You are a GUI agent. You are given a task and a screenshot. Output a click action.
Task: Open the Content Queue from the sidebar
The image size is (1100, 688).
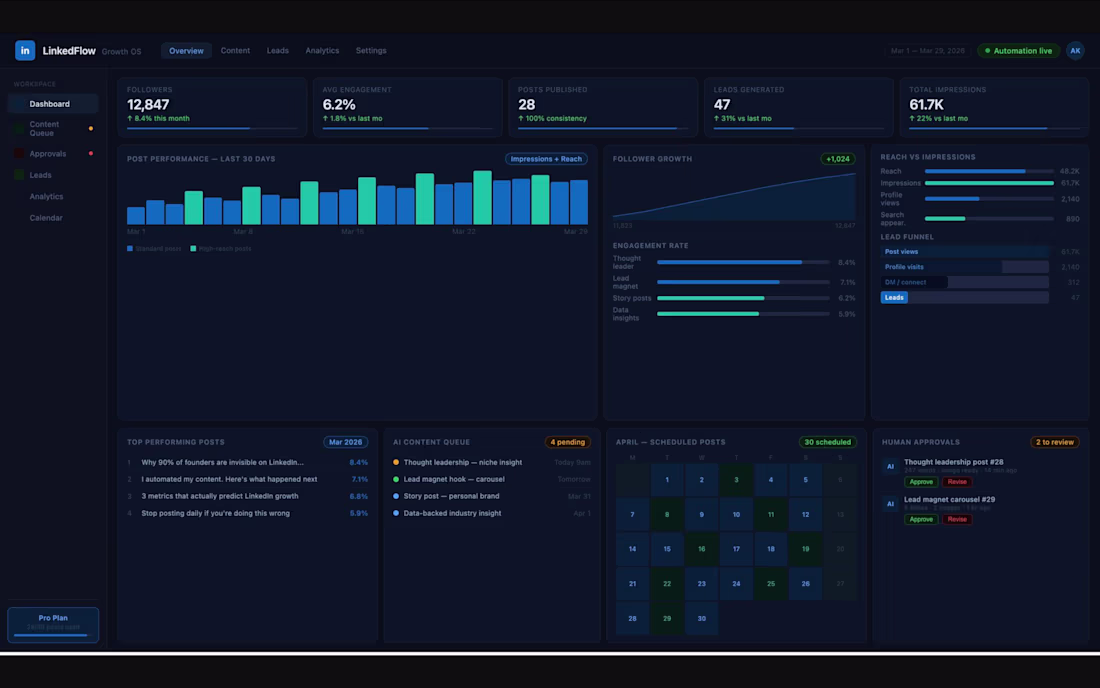(43, 127)
